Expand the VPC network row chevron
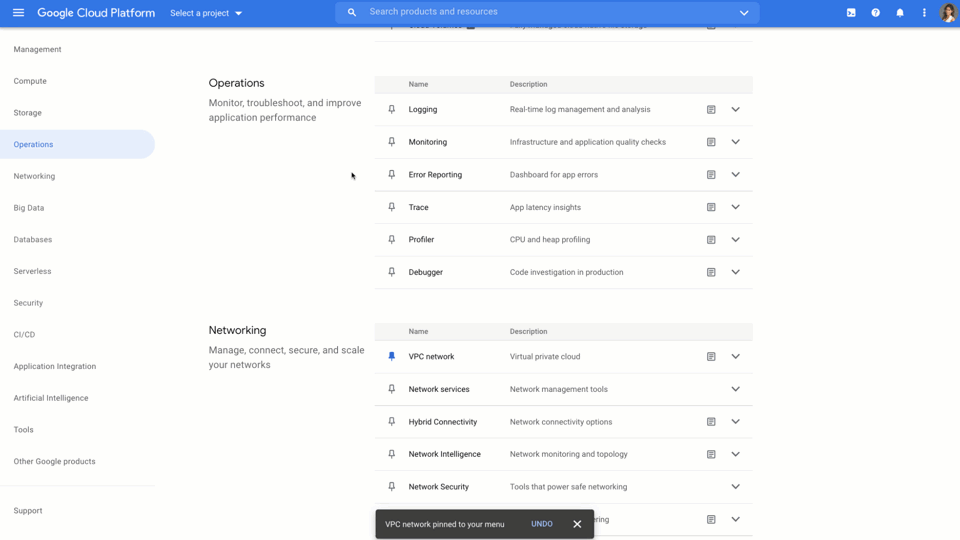Screen dimensions: 960x540 (735, 356)
